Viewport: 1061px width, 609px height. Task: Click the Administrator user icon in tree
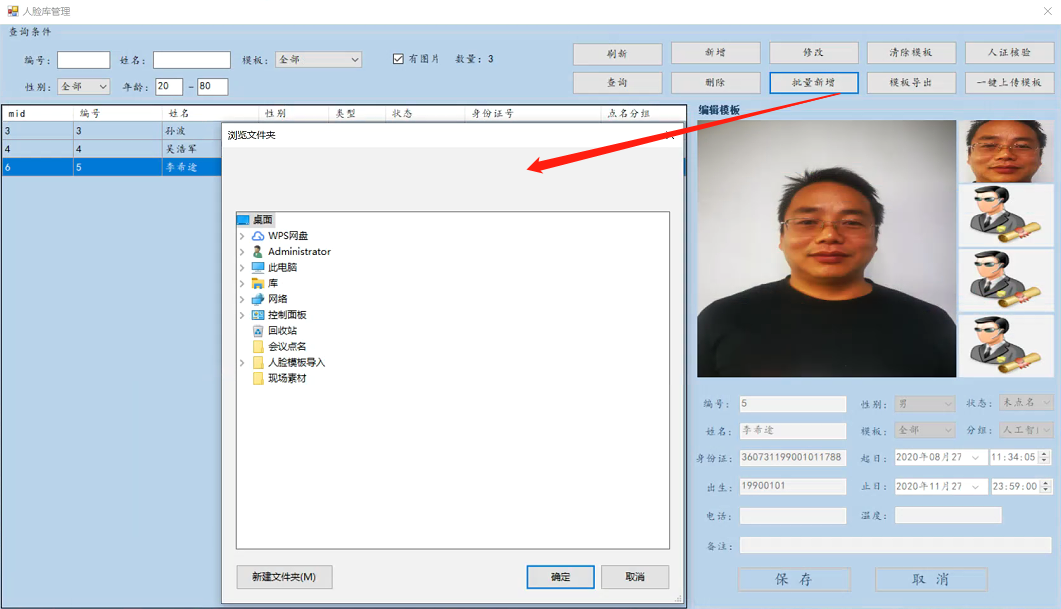click(x=258, y=252)
